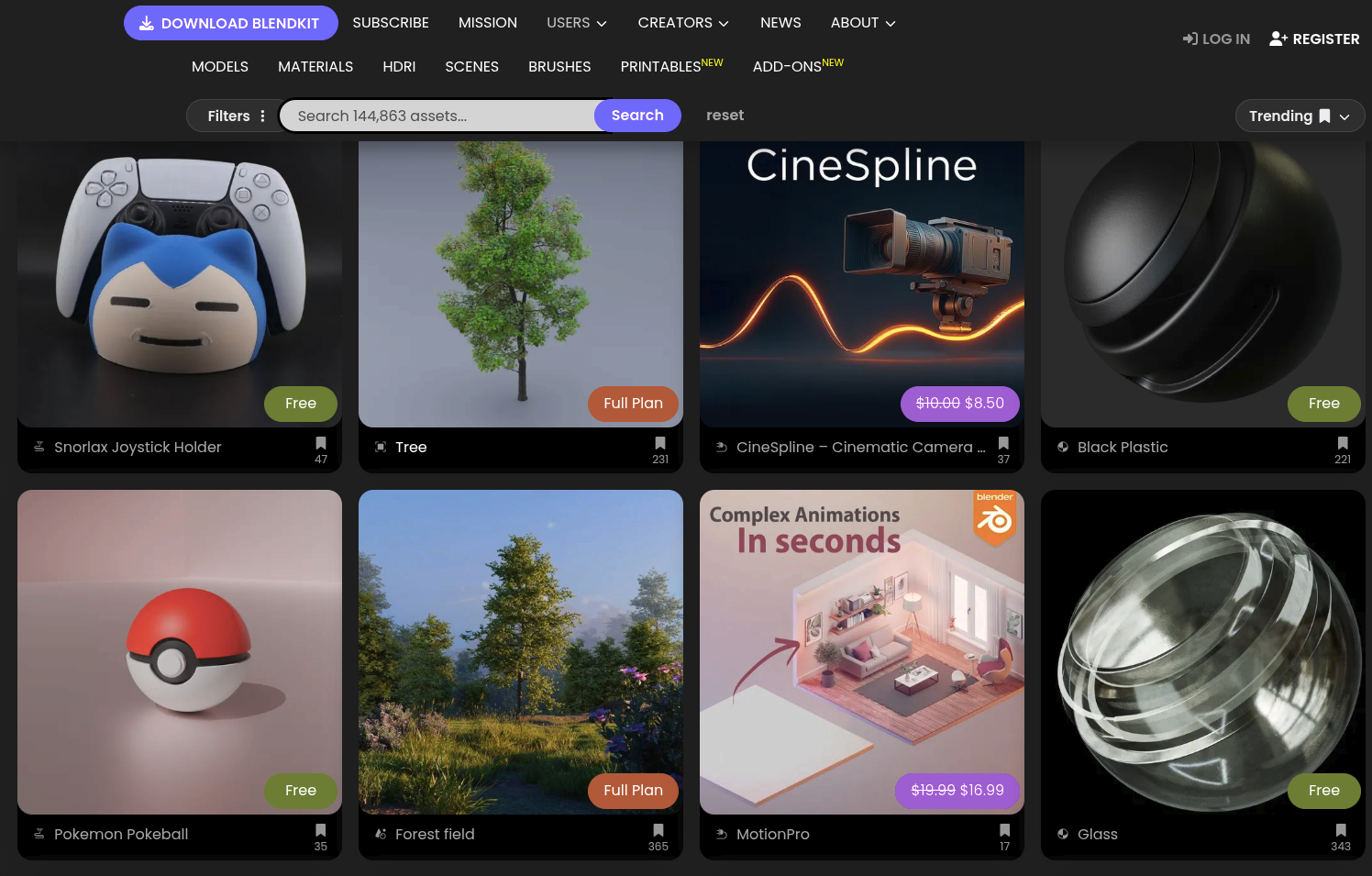The image size is (1372, 876).
Task: Click Full Plan badge on Tree
Action: (x=633, y=404)
